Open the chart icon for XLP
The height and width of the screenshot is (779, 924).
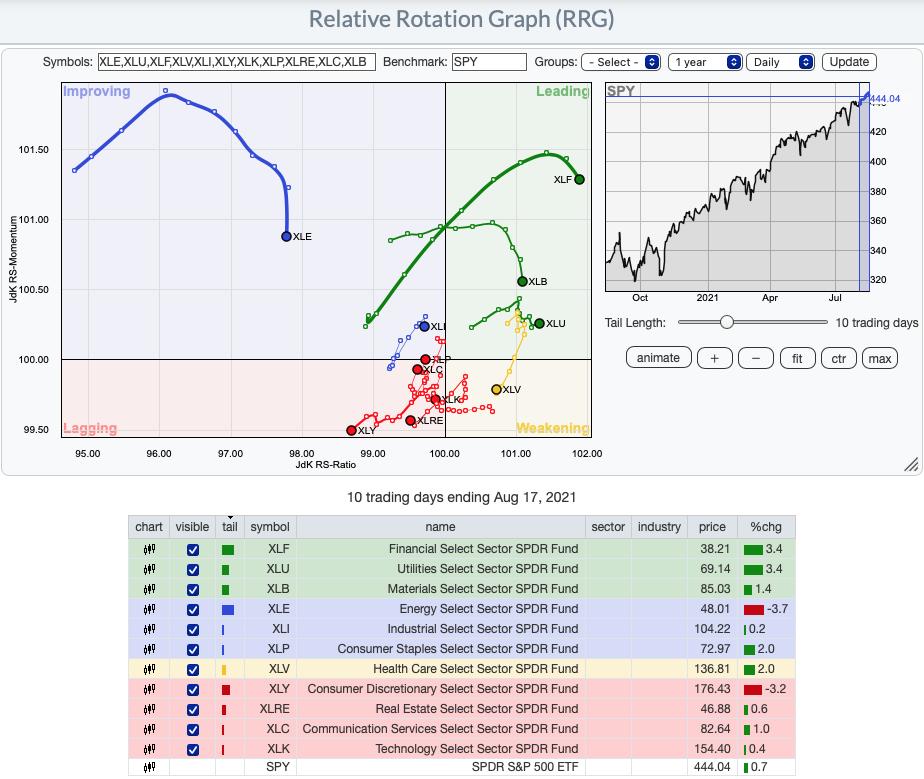[x=149, y=649]
